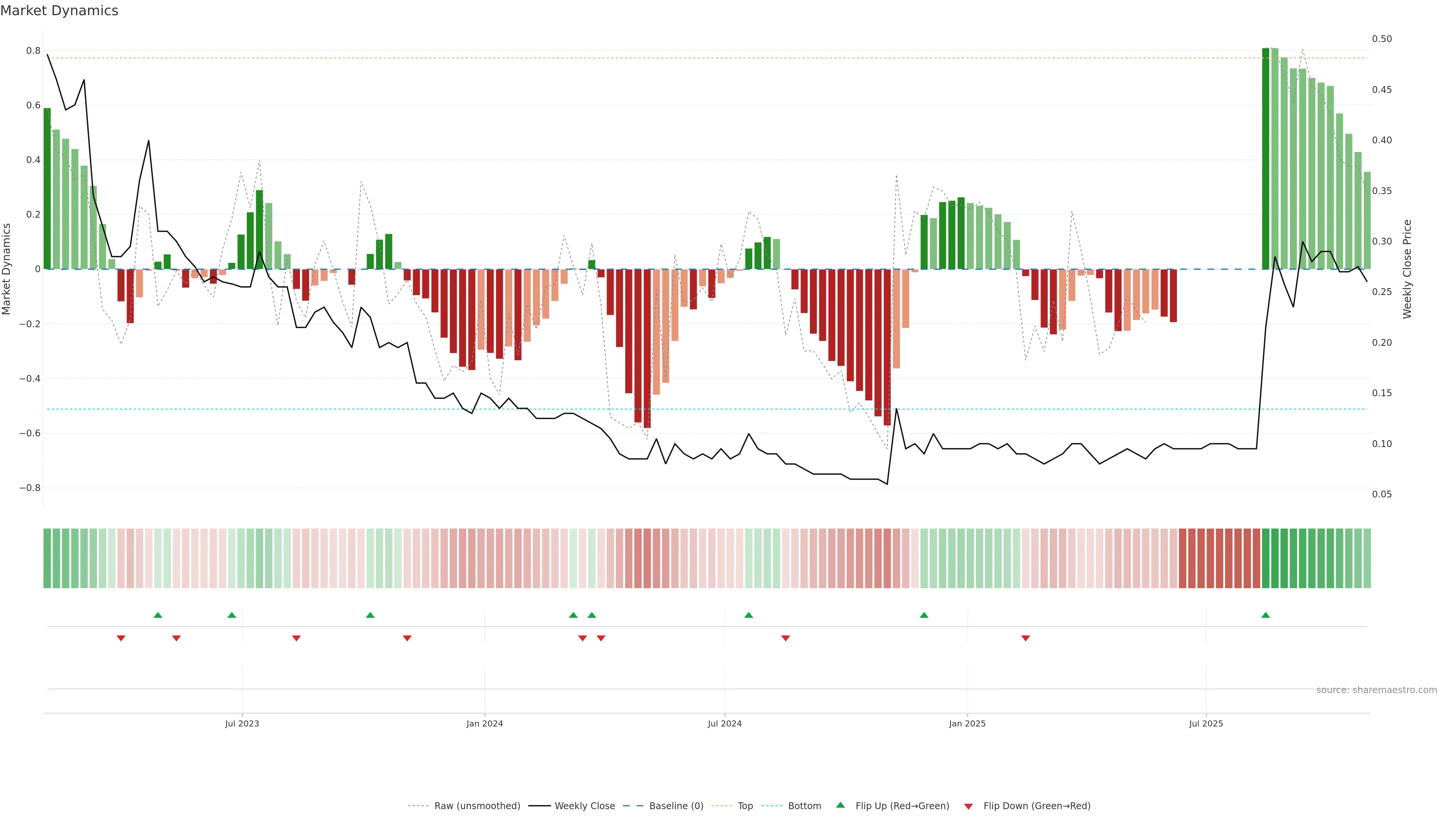Image resolution: width=1456 pixels, height=819 pixels.
Task: Toggle the Baseline (0) legend entry
Action: click(x=676, y=806)
